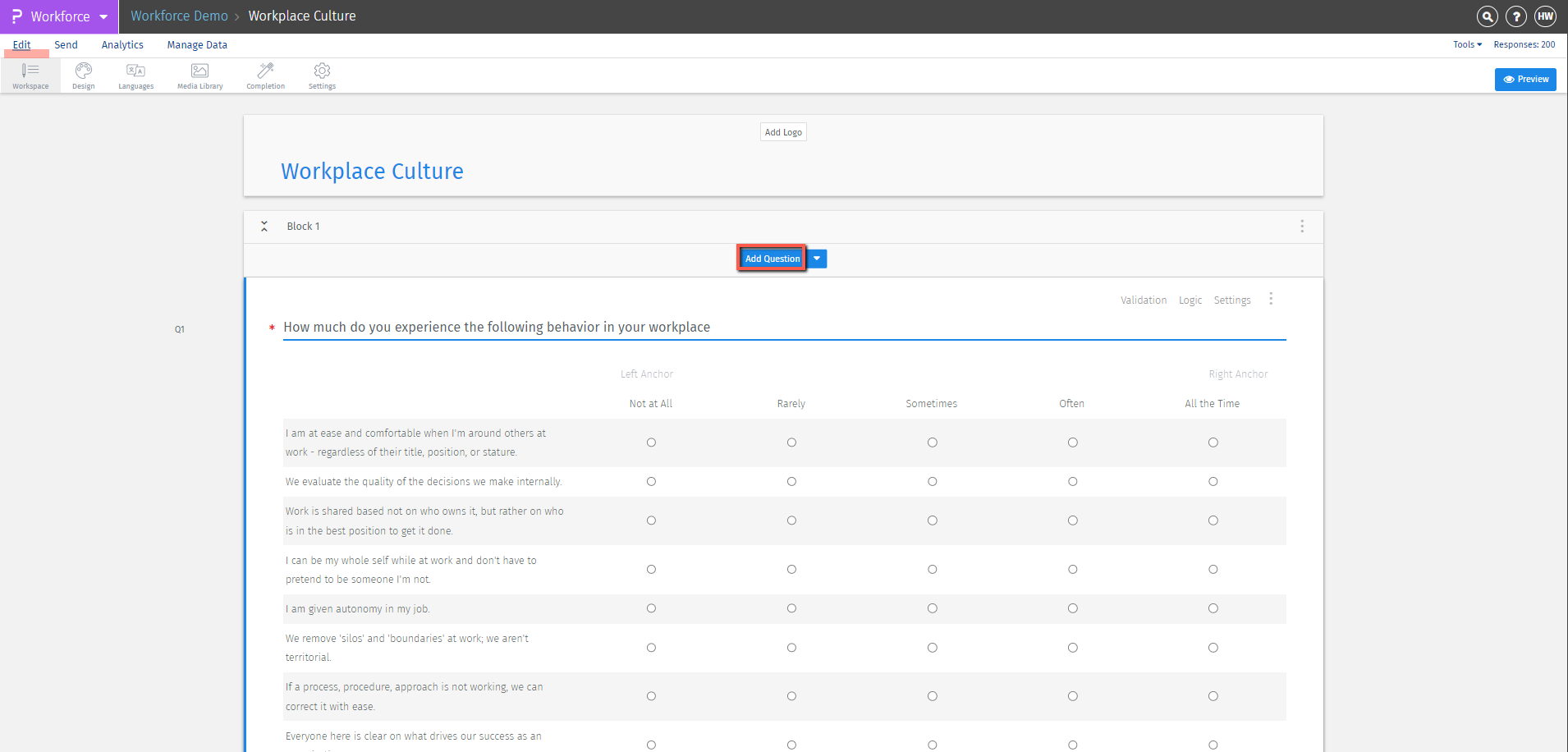Open the HW user profile avatar

(x=1545, y=16)
